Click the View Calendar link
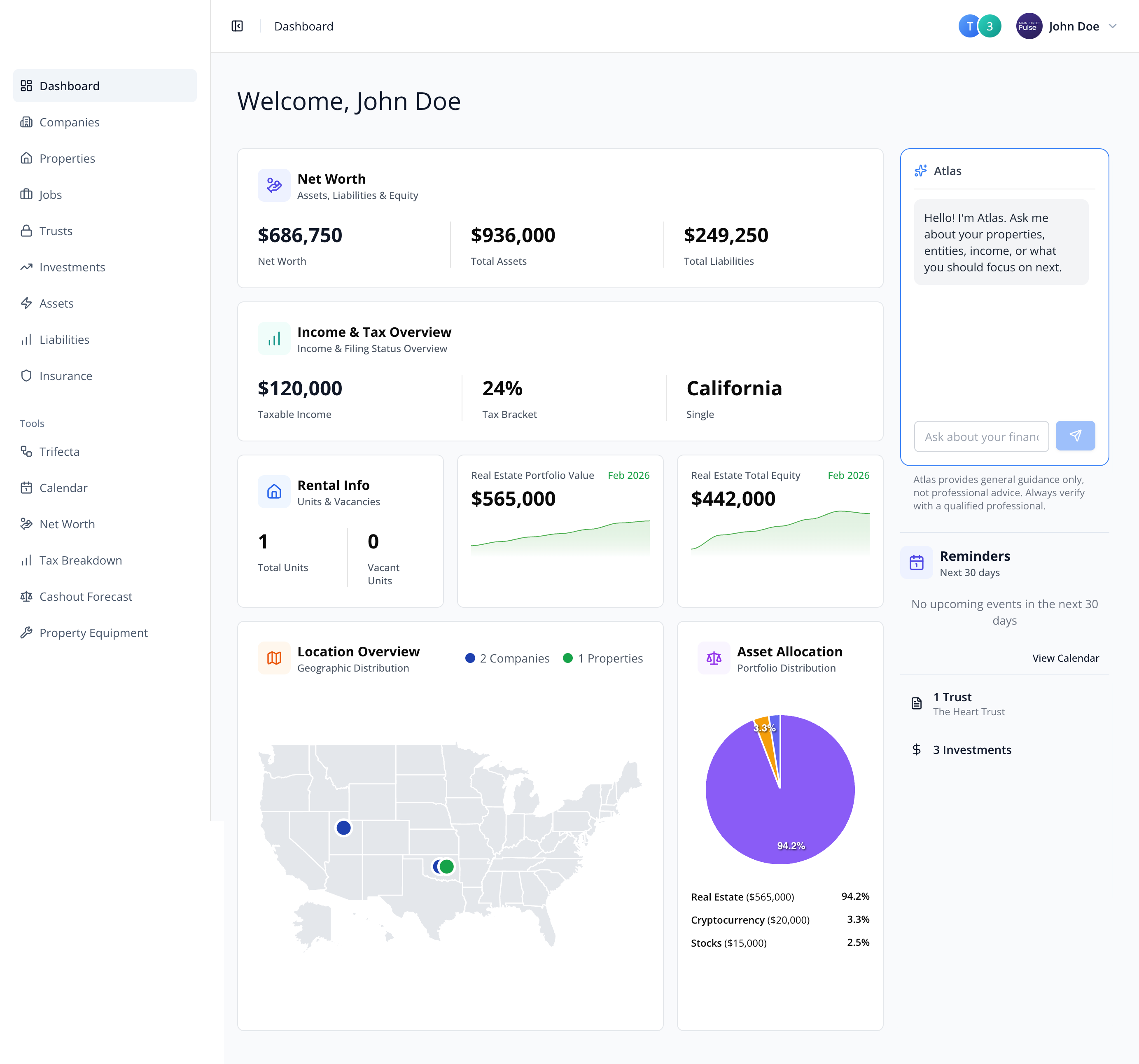The height and width of the screenshot is (1064, 1139). [1066, 658]
